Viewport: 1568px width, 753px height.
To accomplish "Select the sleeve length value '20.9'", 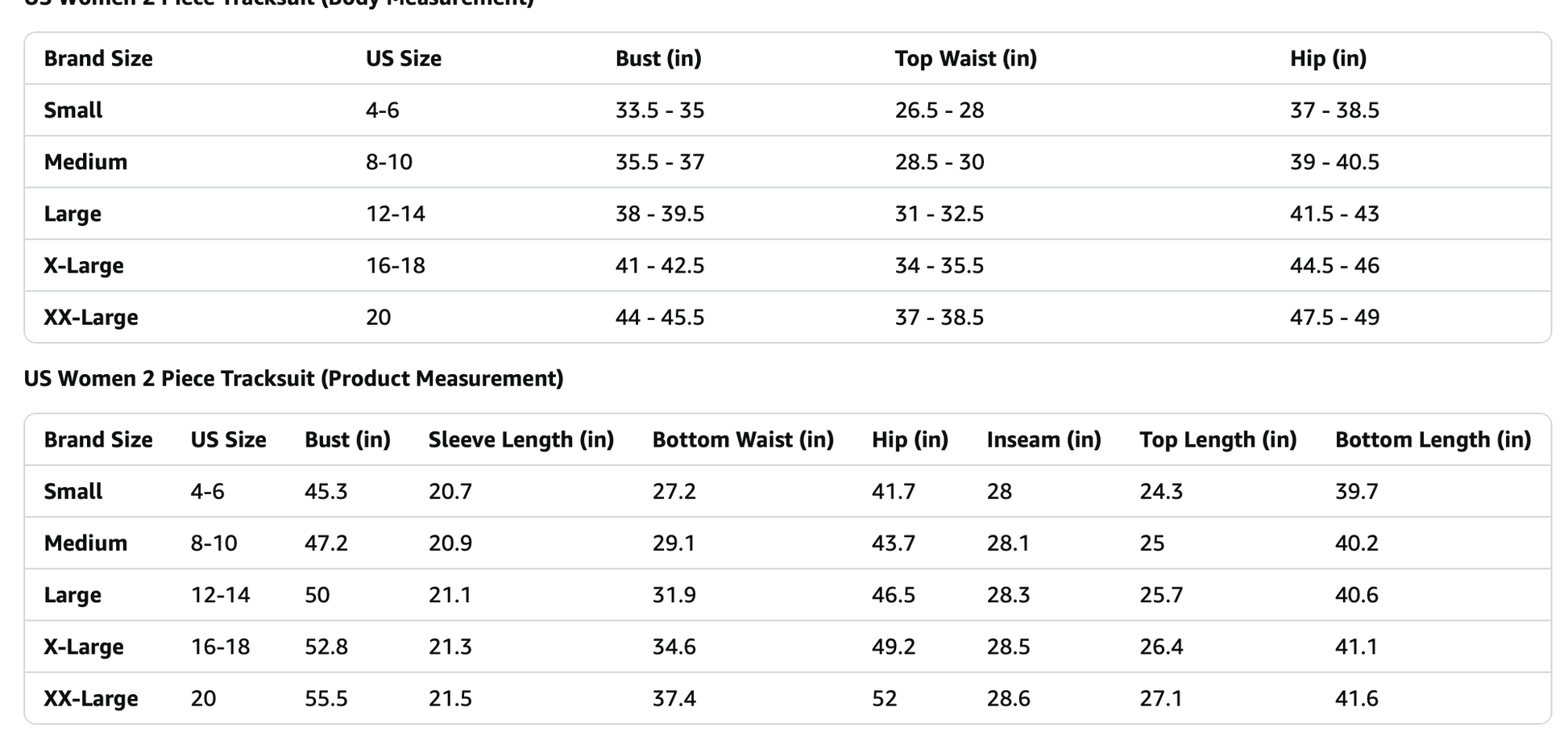I will point(450,543).
